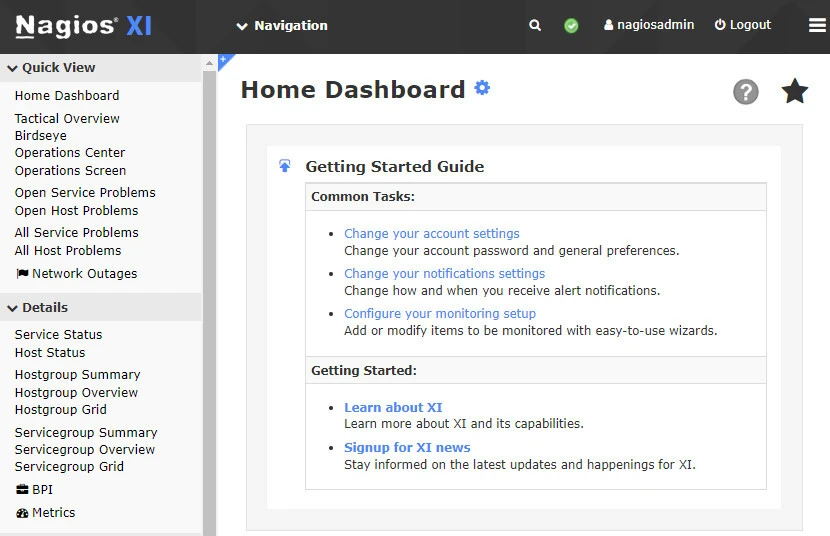Click the green system status check icon
830x536 pixels.
571,25
